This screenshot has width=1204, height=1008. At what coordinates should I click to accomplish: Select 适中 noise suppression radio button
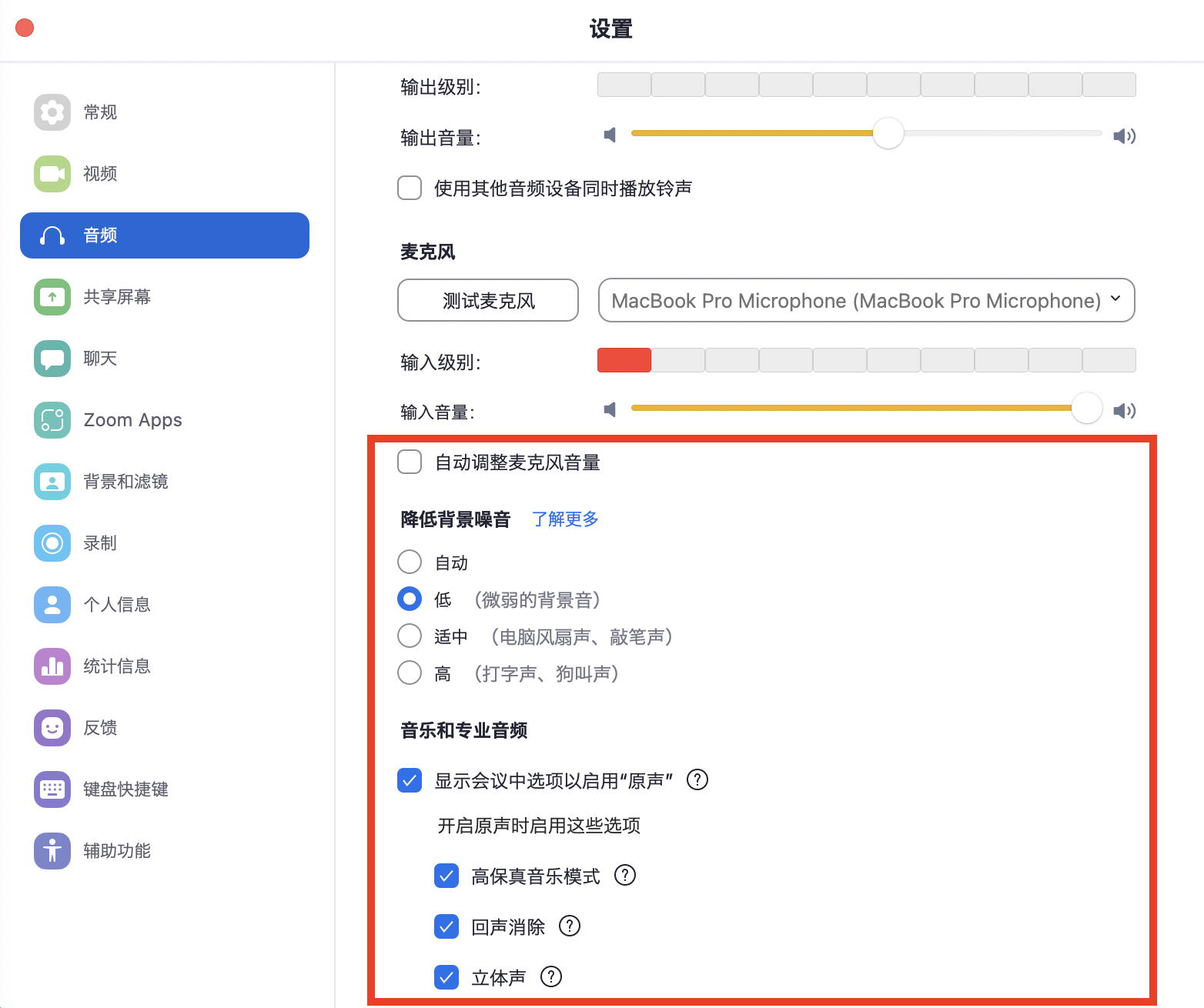point(410,636)
